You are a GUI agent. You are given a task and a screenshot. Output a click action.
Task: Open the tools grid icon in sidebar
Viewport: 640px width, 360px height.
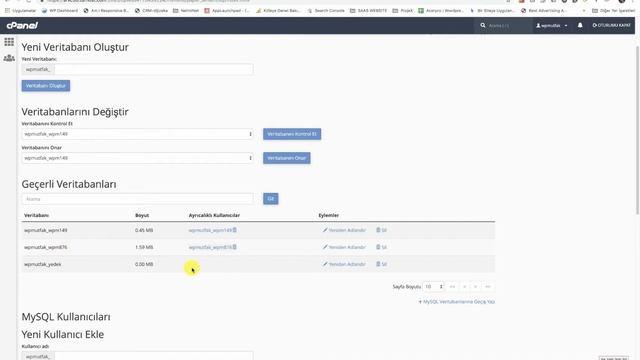point(9,42)
